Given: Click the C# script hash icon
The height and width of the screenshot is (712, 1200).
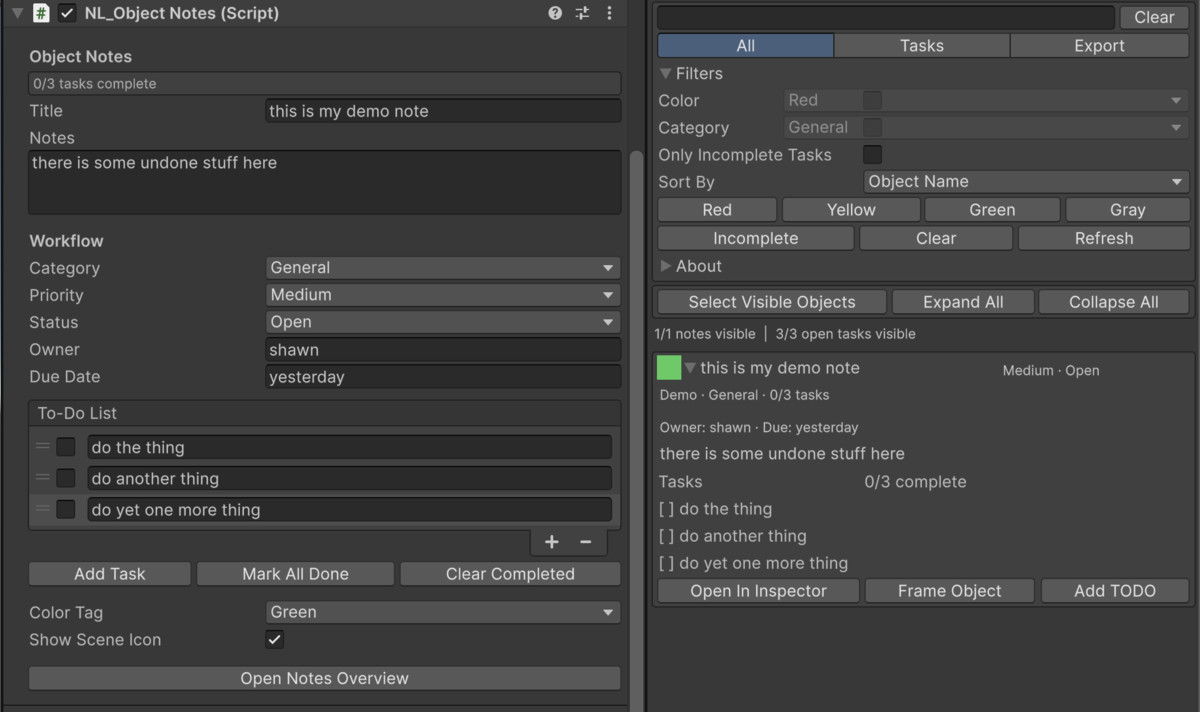Looking at the screenshot, I should [41, 13].
